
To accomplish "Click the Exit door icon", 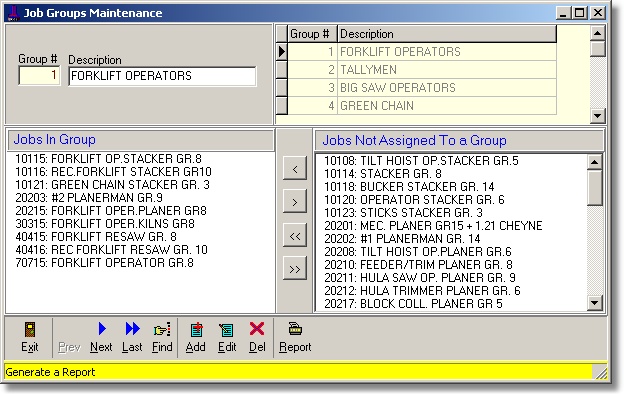I will pos(30,330).
